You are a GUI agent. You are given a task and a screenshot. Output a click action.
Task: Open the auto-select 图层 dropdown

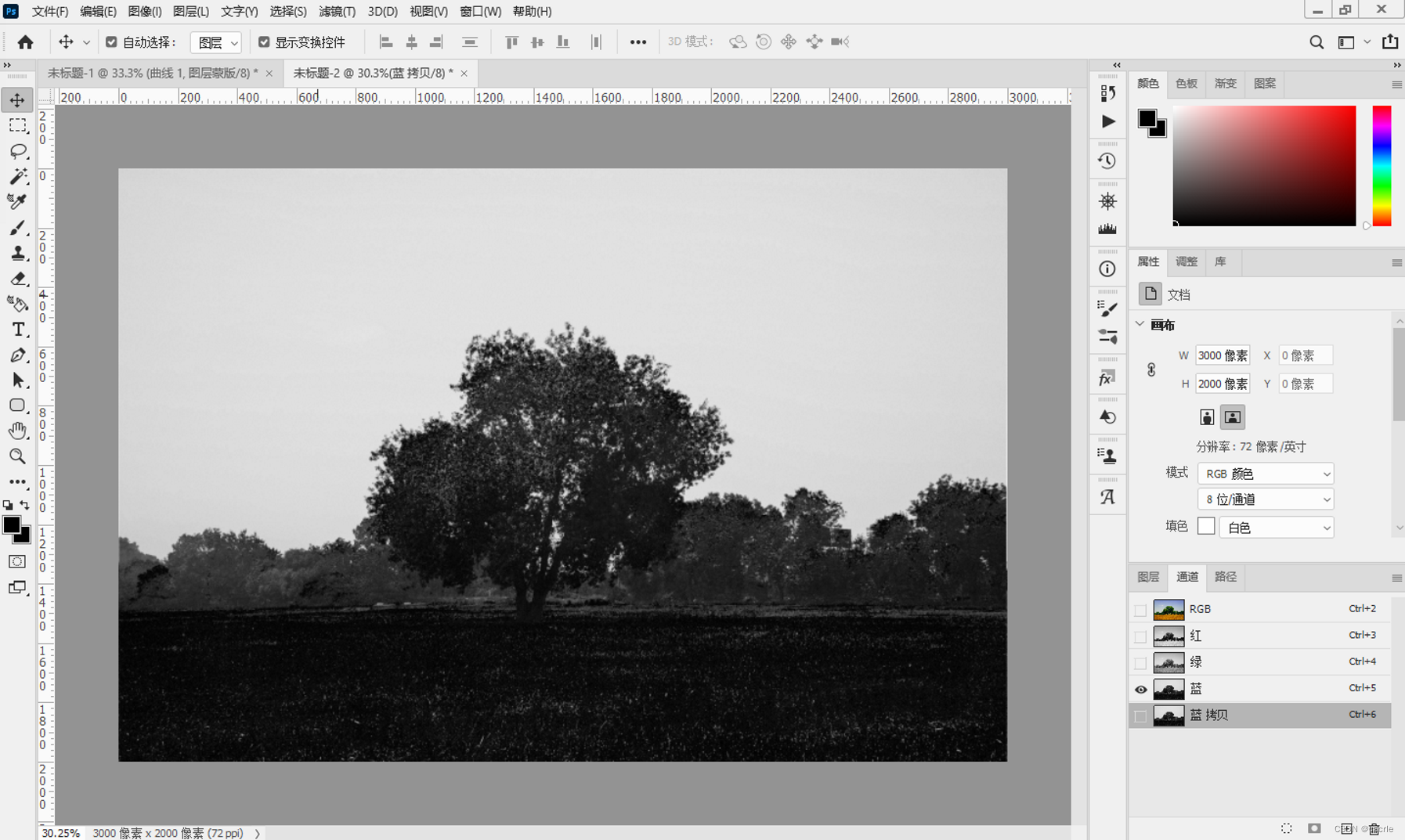pyautogui.click(x=215, y=42)
